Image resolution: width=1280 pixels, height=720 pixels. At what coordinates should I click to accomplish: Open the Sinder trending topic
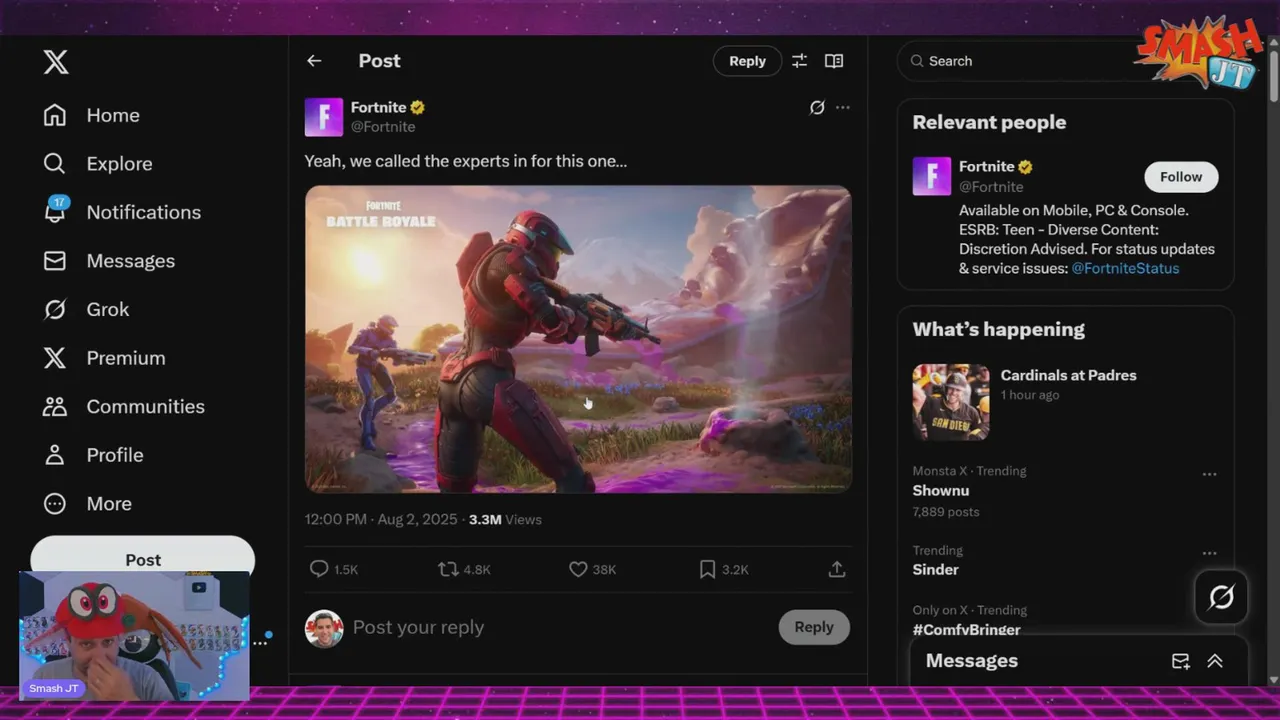936,570
